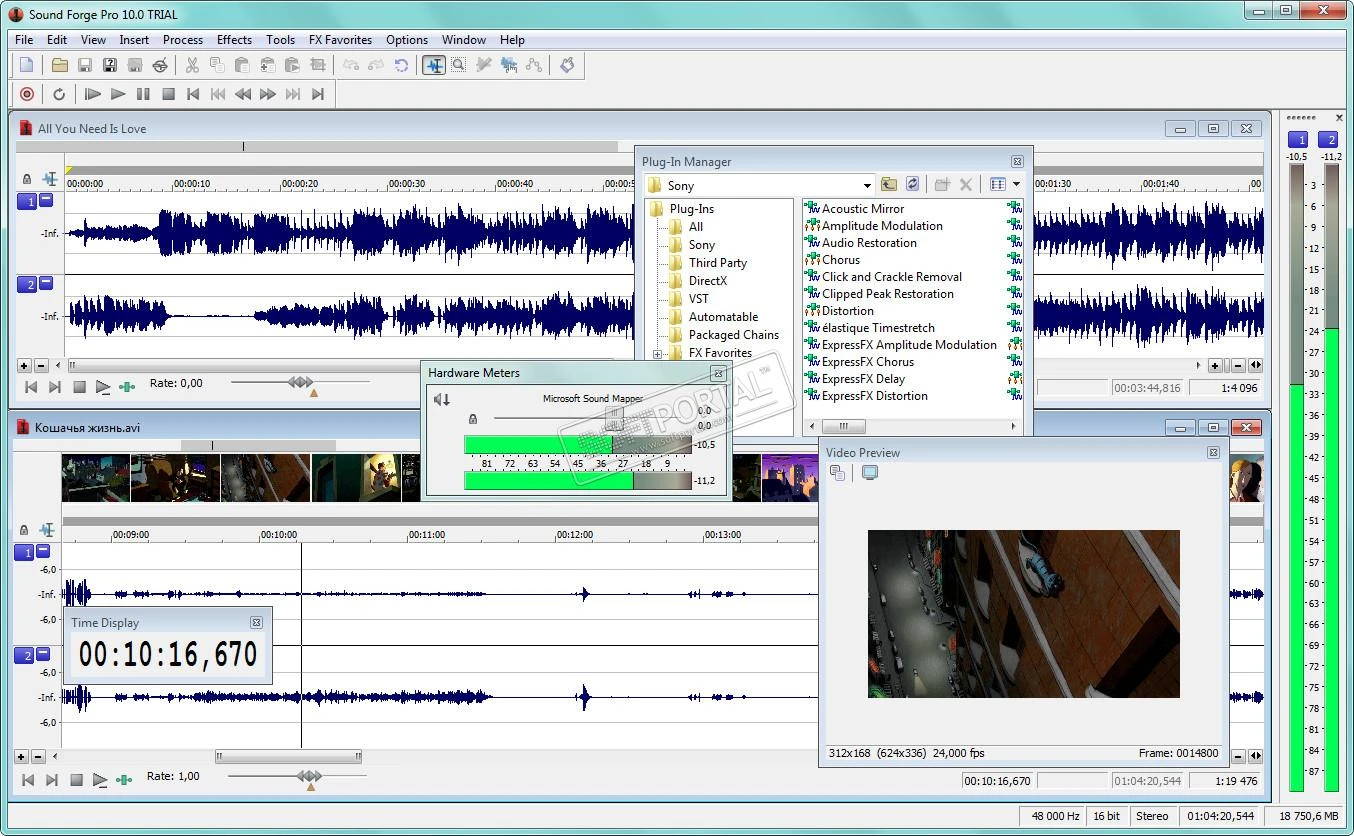The image size is (1354, 836).
Task: Select the Envelope tool icon
Action: pos(534,65)
